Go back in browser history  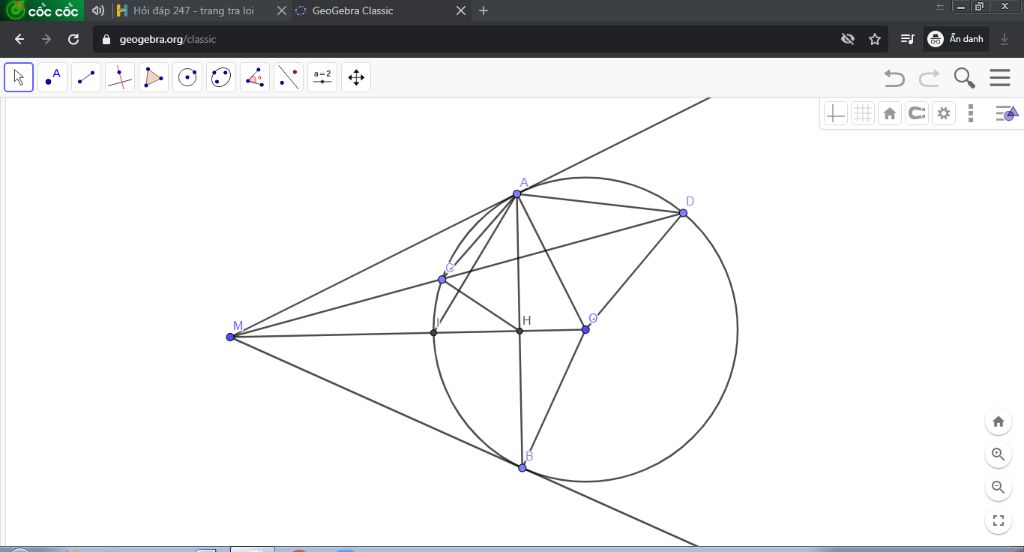19,39
